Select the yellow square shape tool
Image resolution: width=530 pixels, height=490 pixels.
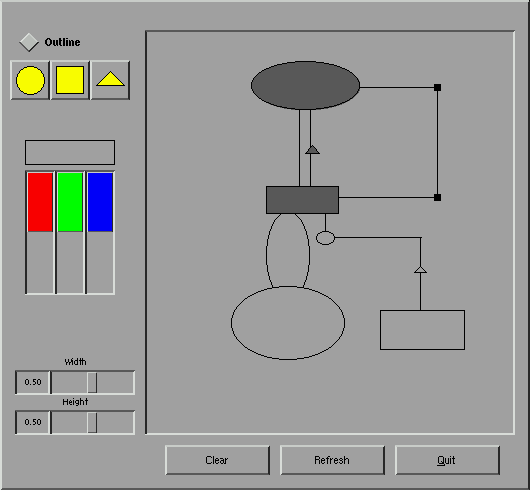point(70,80)
